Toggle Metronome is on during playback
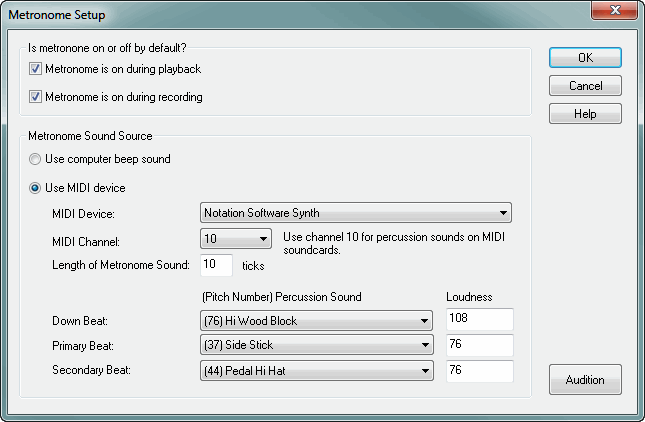 36,69
